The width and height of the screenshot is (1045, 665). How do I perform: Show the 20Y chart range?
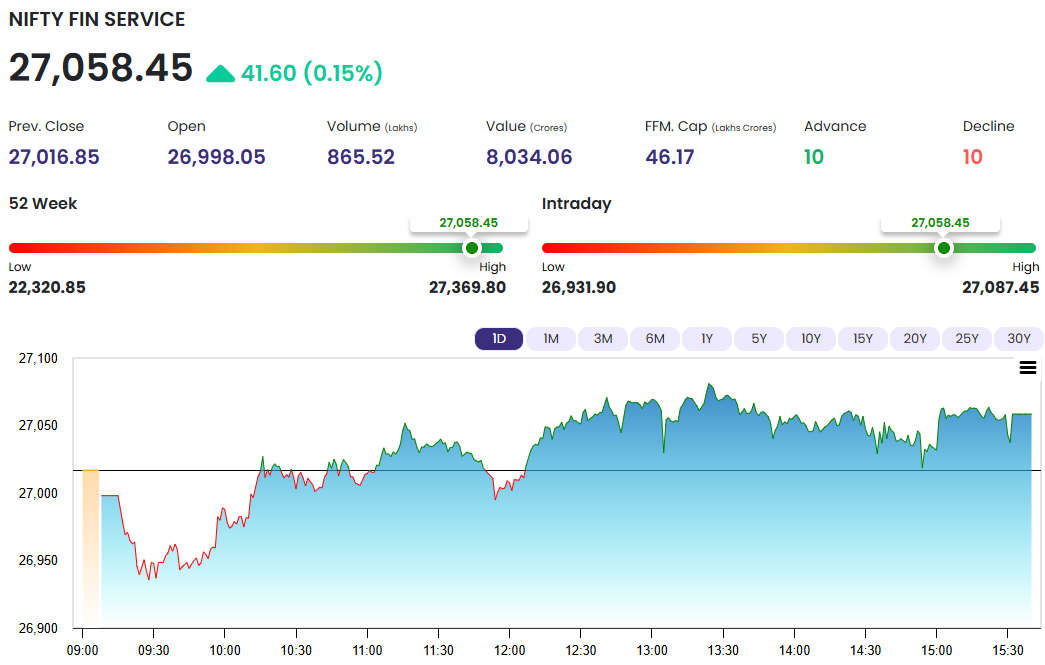tap(915, 338)
